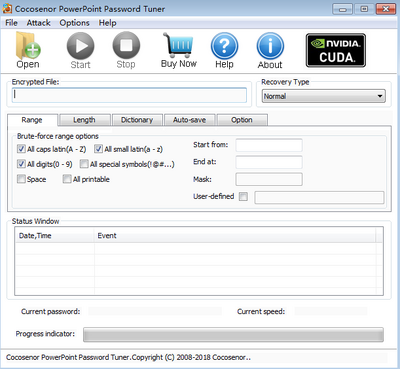Image resolution: width=400 pixels, height=369 pixels.
Task: Open the Help menu
Action: coord(107,23)
